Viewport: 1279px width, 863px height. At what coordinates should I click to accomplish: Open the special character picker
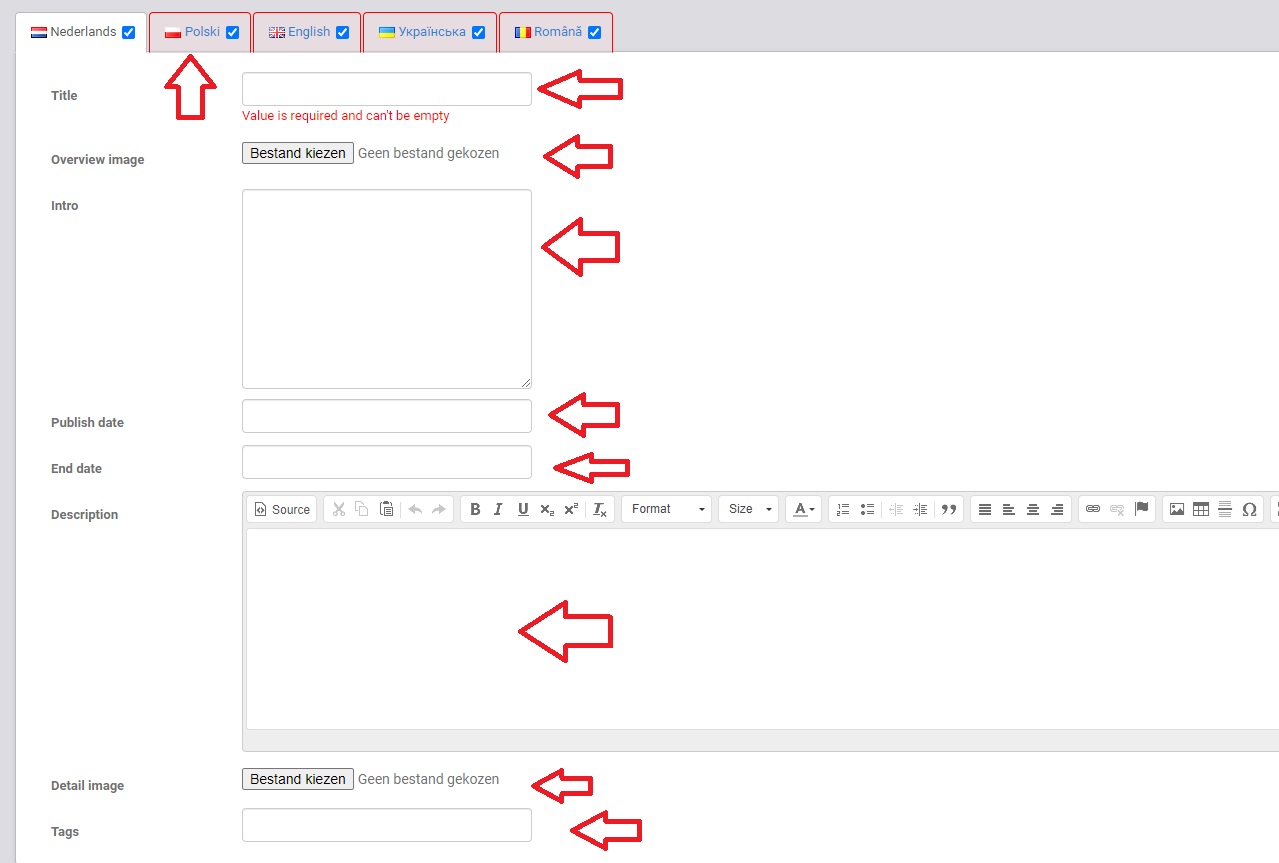[1249, 509]
